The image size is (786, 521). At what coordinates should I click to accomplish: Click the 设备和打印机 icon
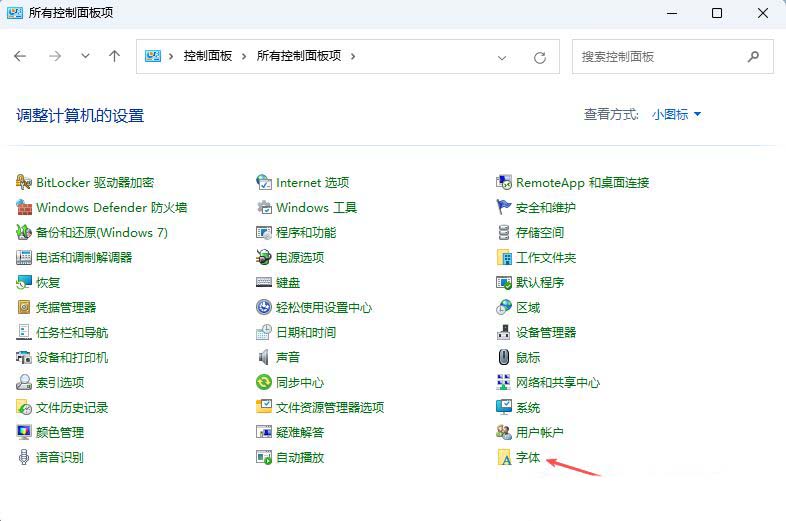[x=24, y=358]
